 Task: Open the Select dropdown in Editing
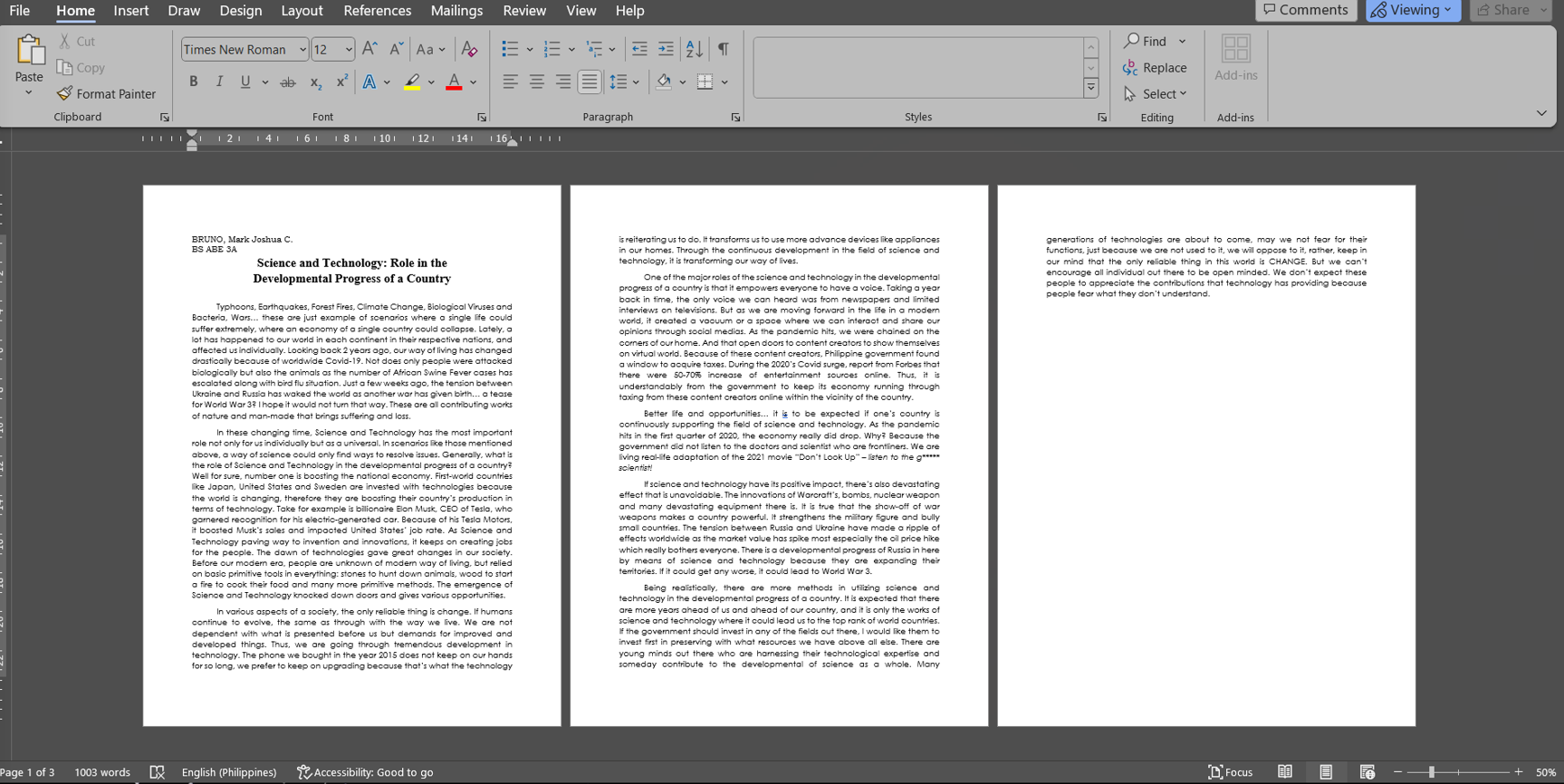pos(1156,94)
